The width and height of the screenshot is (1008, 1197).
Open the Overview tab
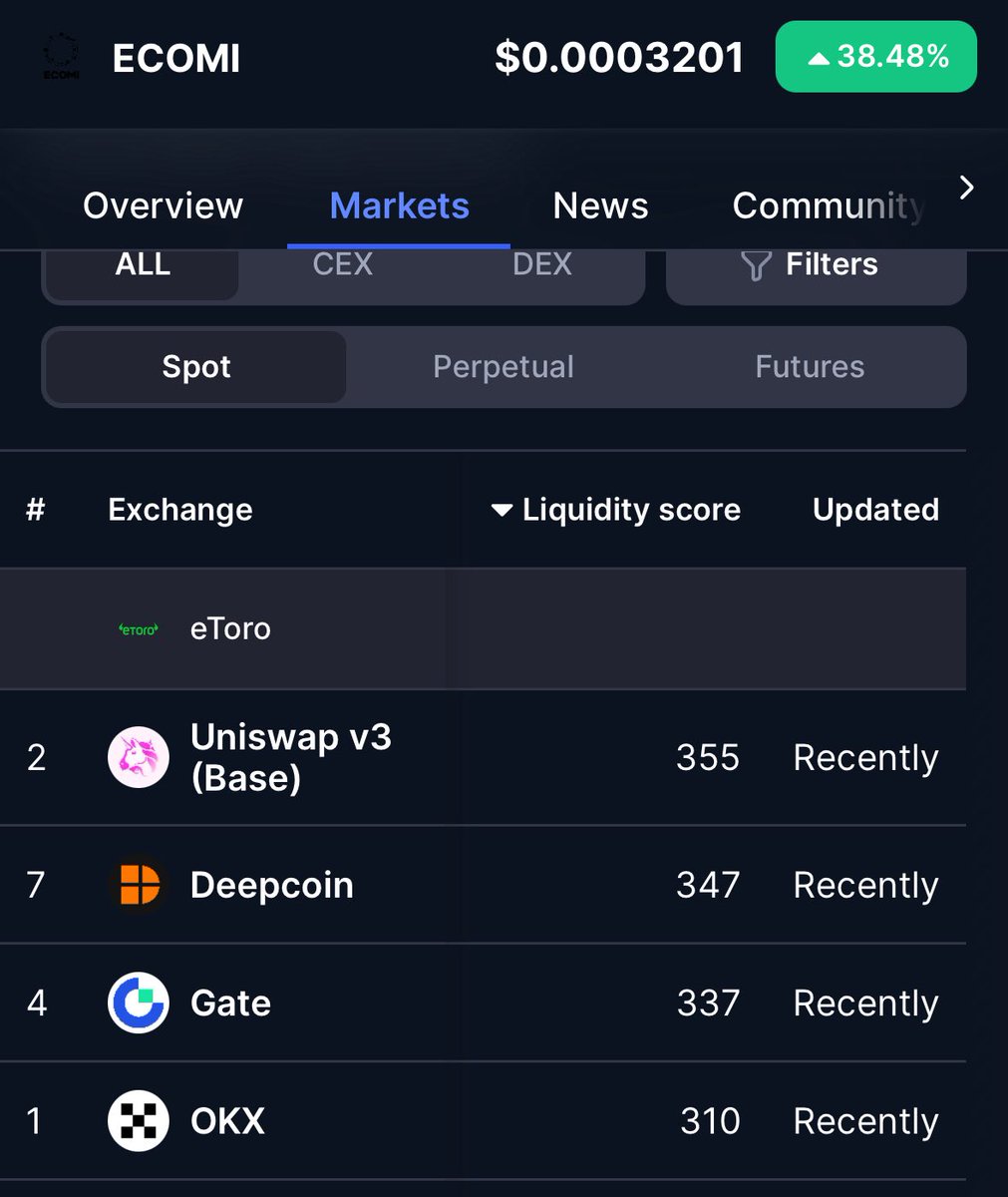pos(163,205)
